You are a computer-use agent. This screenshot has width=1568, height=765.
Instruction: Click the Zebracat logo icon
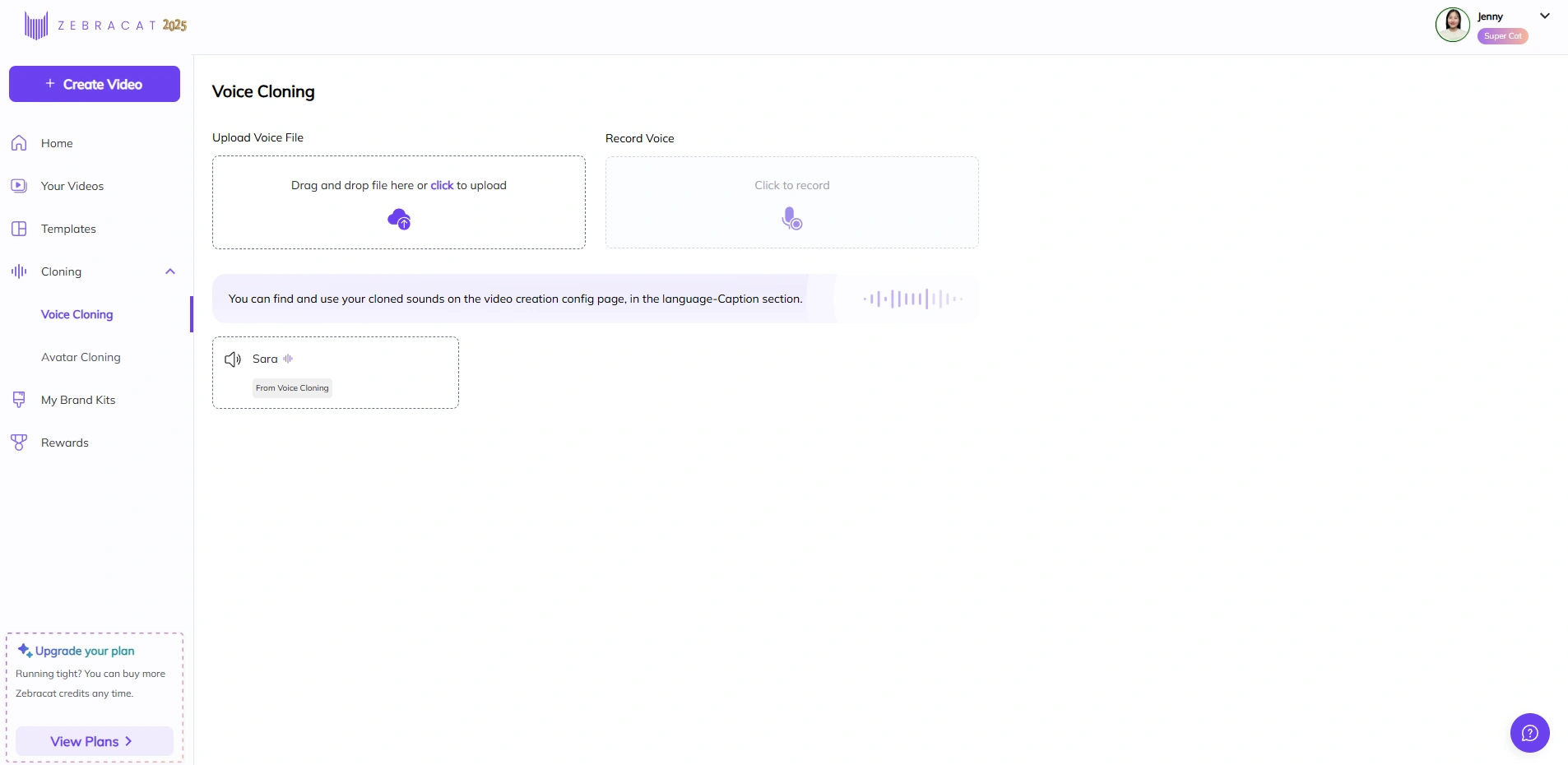tap(36, 25)
